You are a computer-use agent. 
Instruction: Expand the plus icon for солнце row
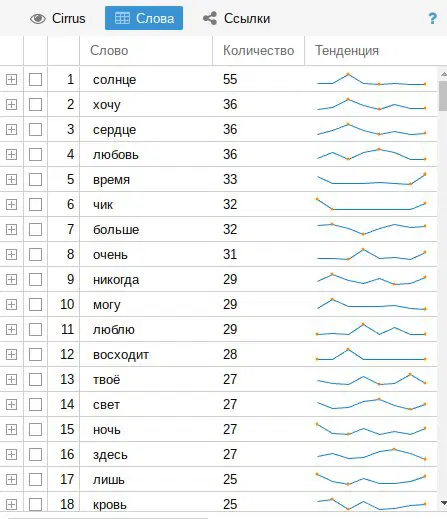coord(11,80)
